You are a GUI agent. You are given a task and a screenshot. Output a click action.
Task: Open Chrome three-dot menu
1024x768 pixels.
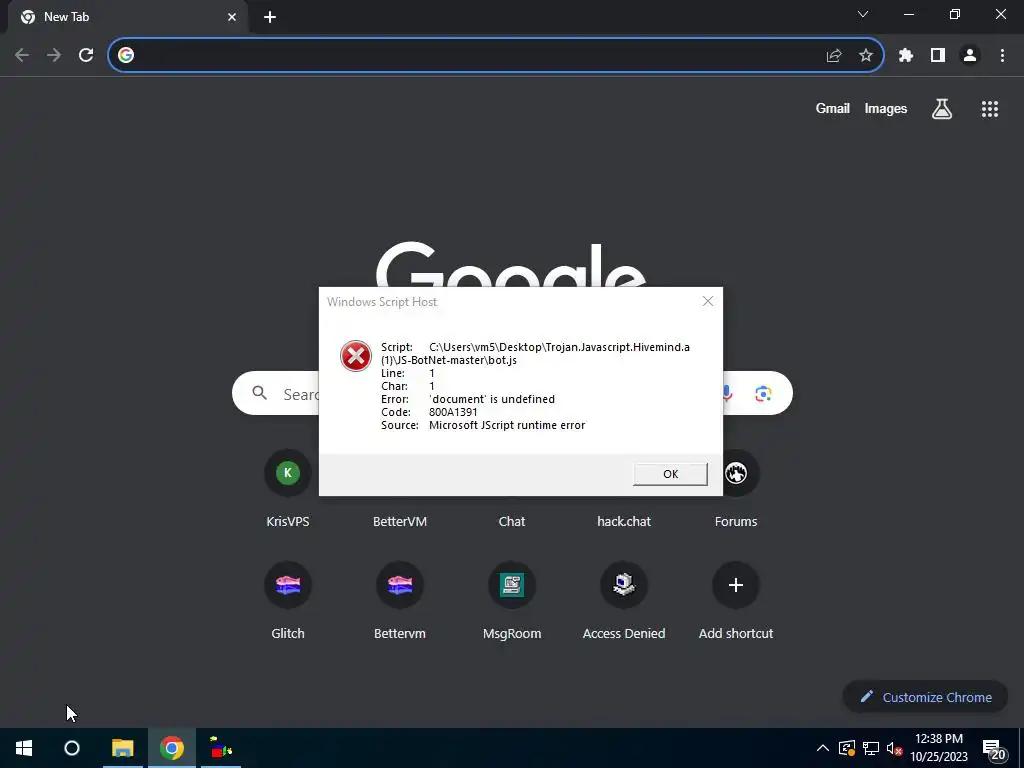point(1002,56)
